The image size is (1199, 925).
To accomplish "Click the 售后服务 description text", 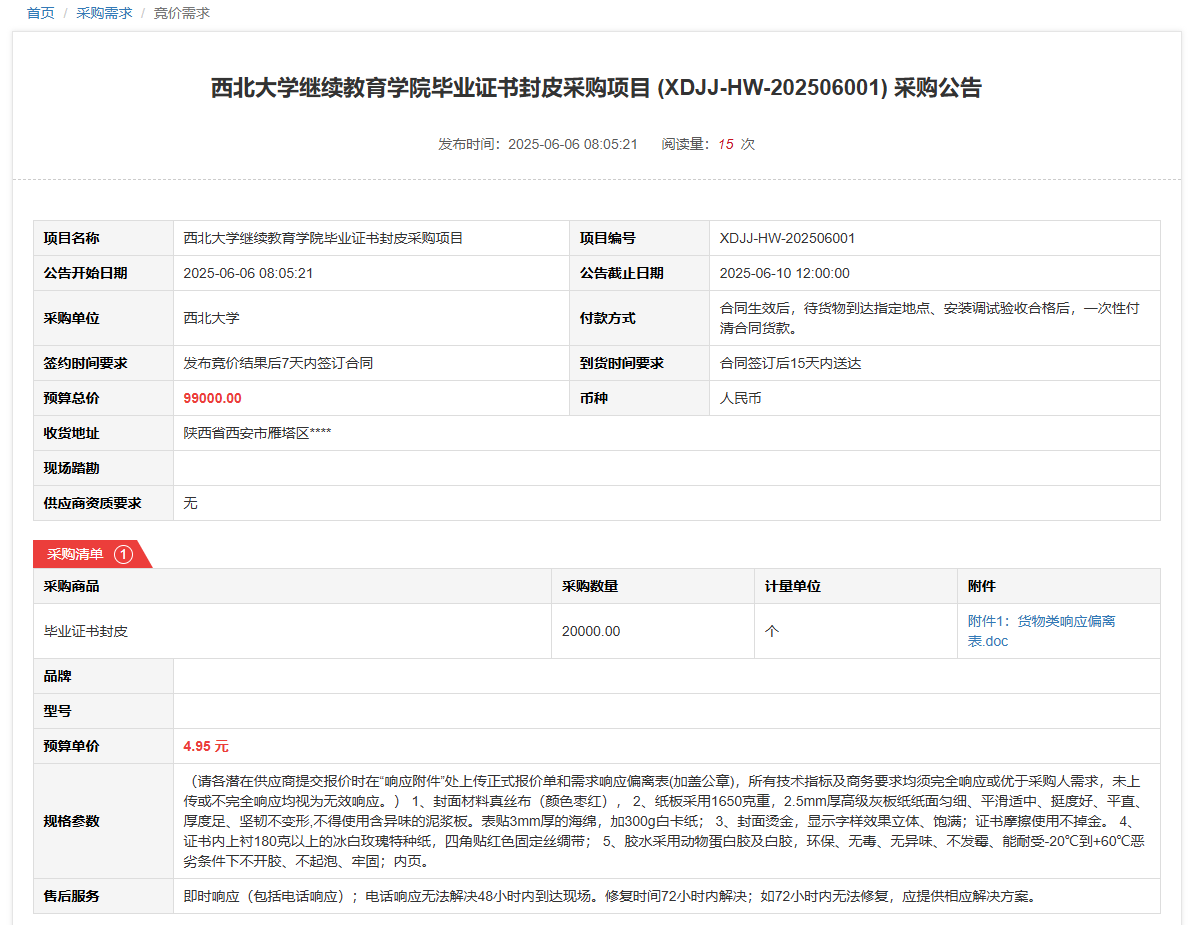I will [608, 896].
